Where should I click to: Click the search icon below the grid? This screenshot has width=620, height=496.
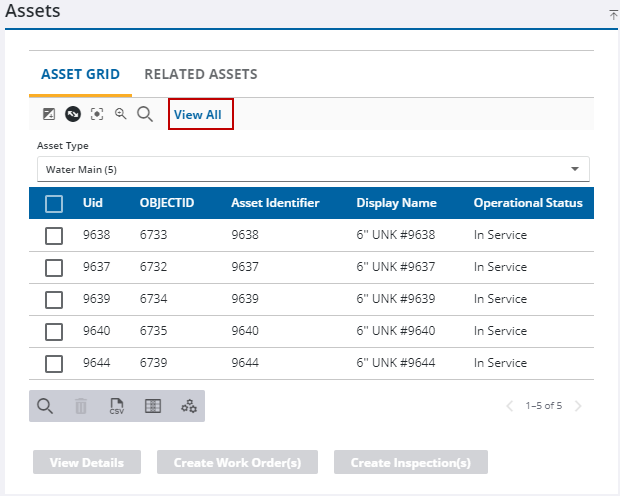(45, 406)
